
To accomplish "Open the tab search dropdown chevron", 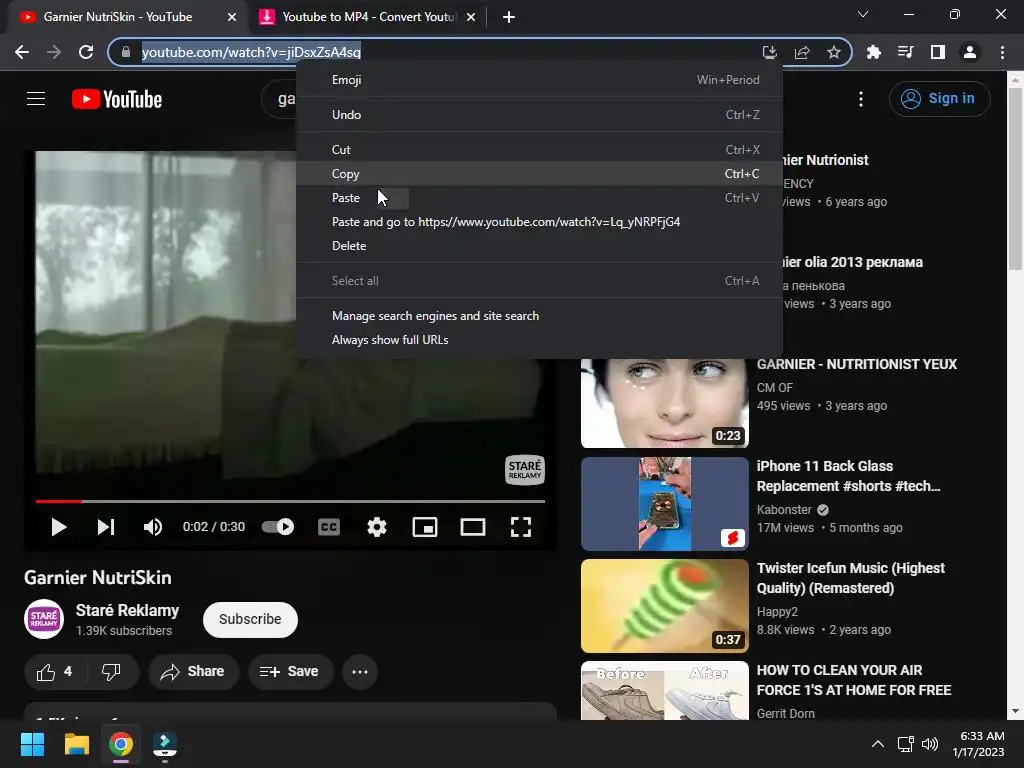I will coord(863,14).
